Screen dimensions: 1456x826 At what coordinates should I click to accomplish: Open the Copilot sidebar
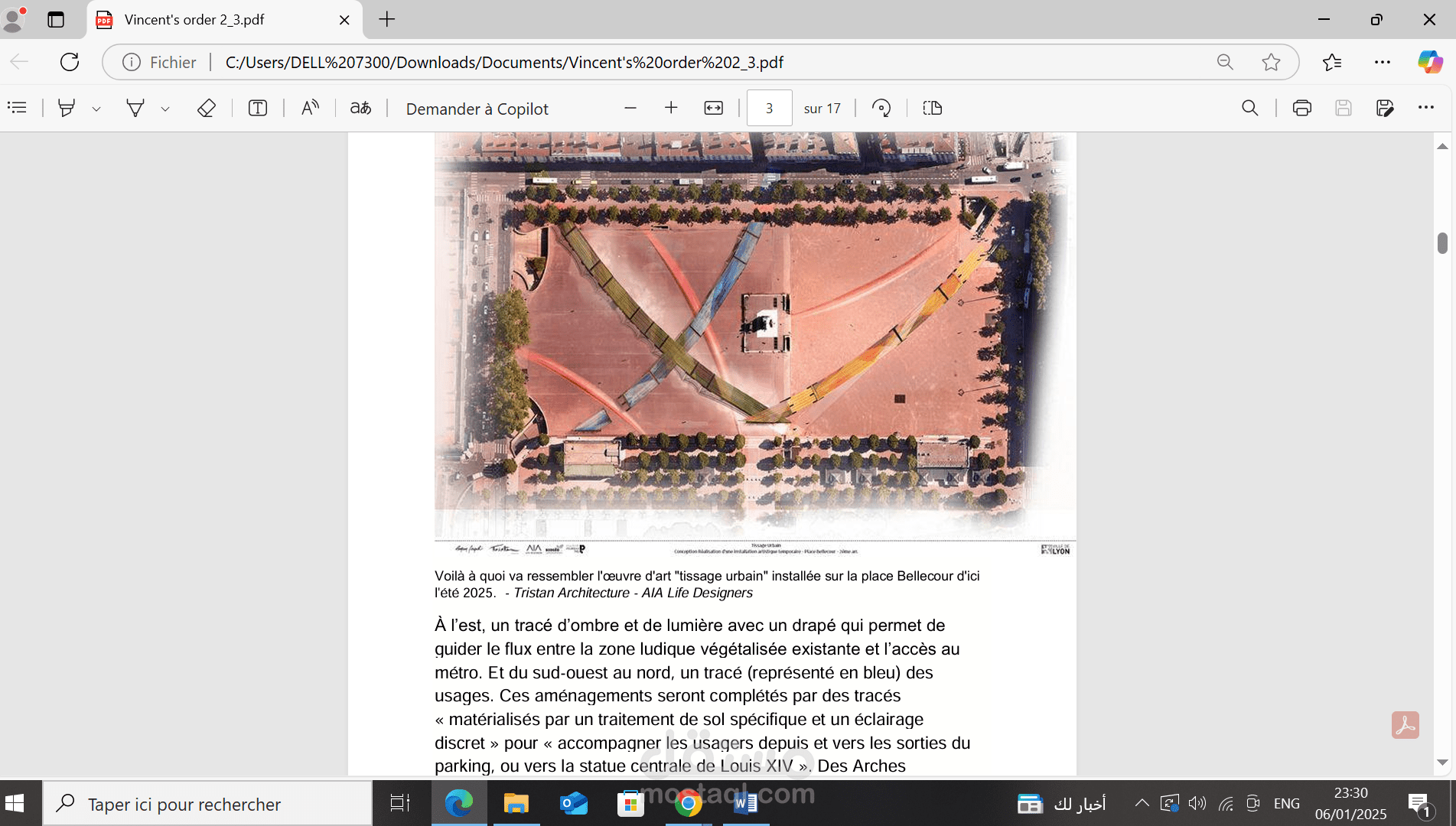point(1430,62)
